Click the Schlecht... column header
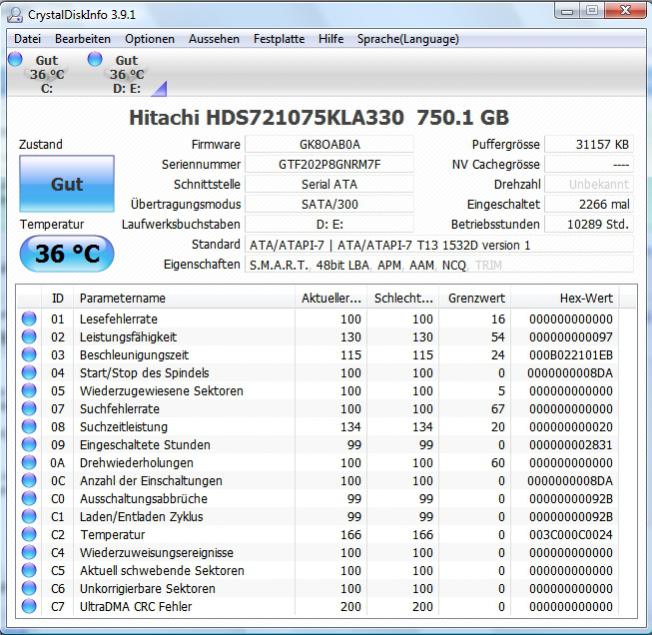Viewport: 652px width, 635px height. tap(403, 298)
